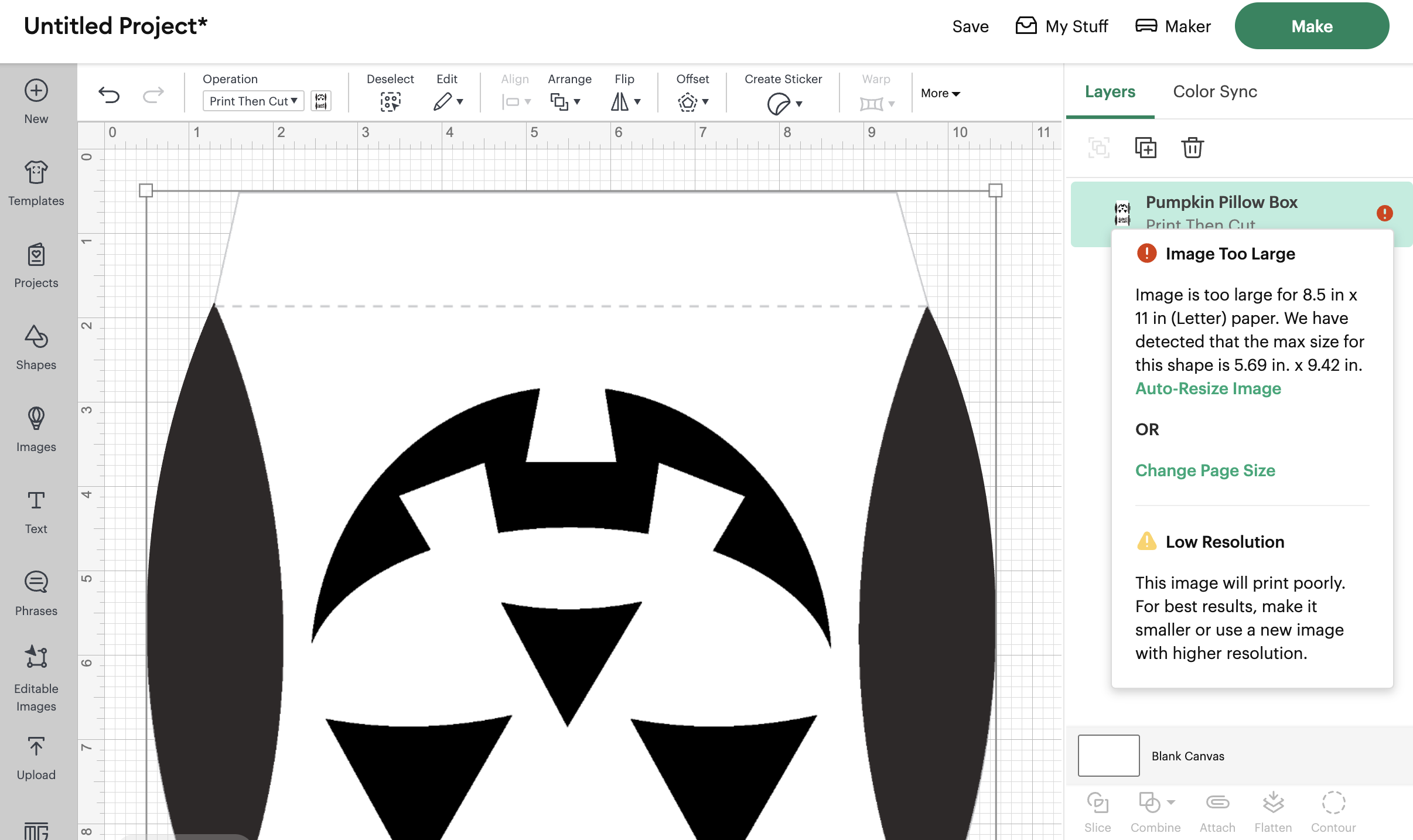Click the Attach tool
1413x840 pixels.
pos(1217,812)
